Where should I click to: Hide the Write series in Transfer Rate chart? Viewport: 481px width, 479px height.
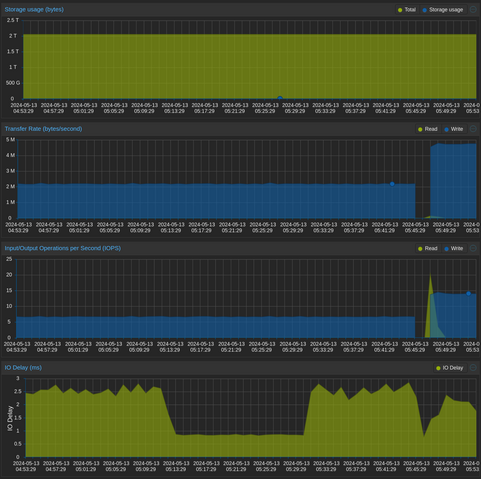[x=454, y=129]
